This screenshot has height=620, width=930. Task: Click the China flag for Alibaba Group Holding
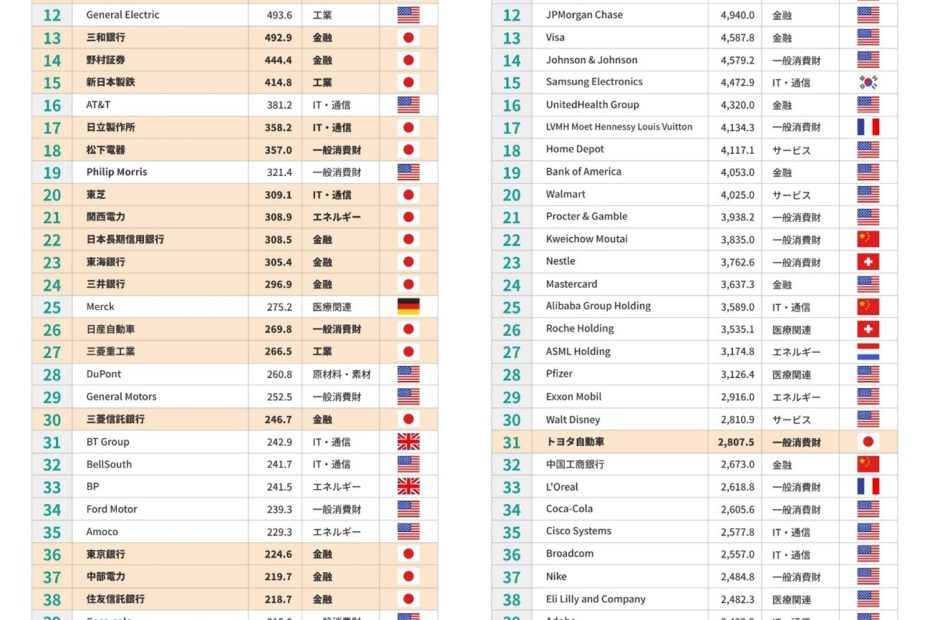click(868, 307)
